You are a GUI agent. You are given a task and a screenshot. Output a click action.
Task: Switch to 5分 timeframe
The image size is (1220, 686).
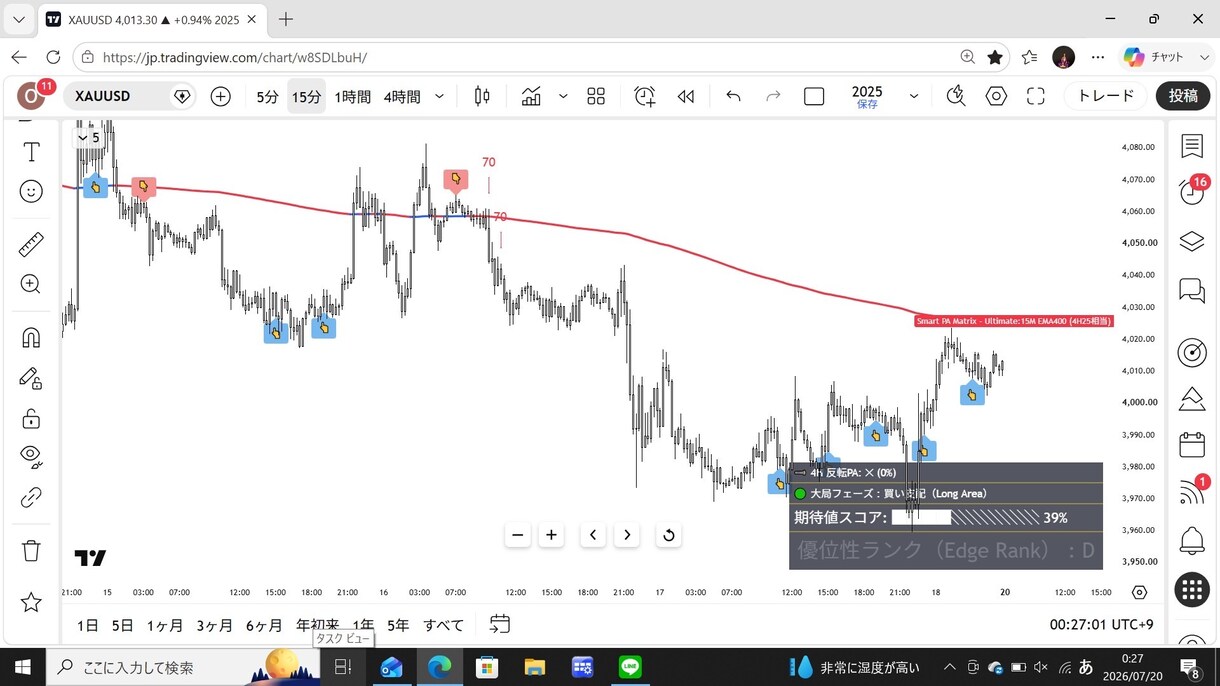pos(267,96)
